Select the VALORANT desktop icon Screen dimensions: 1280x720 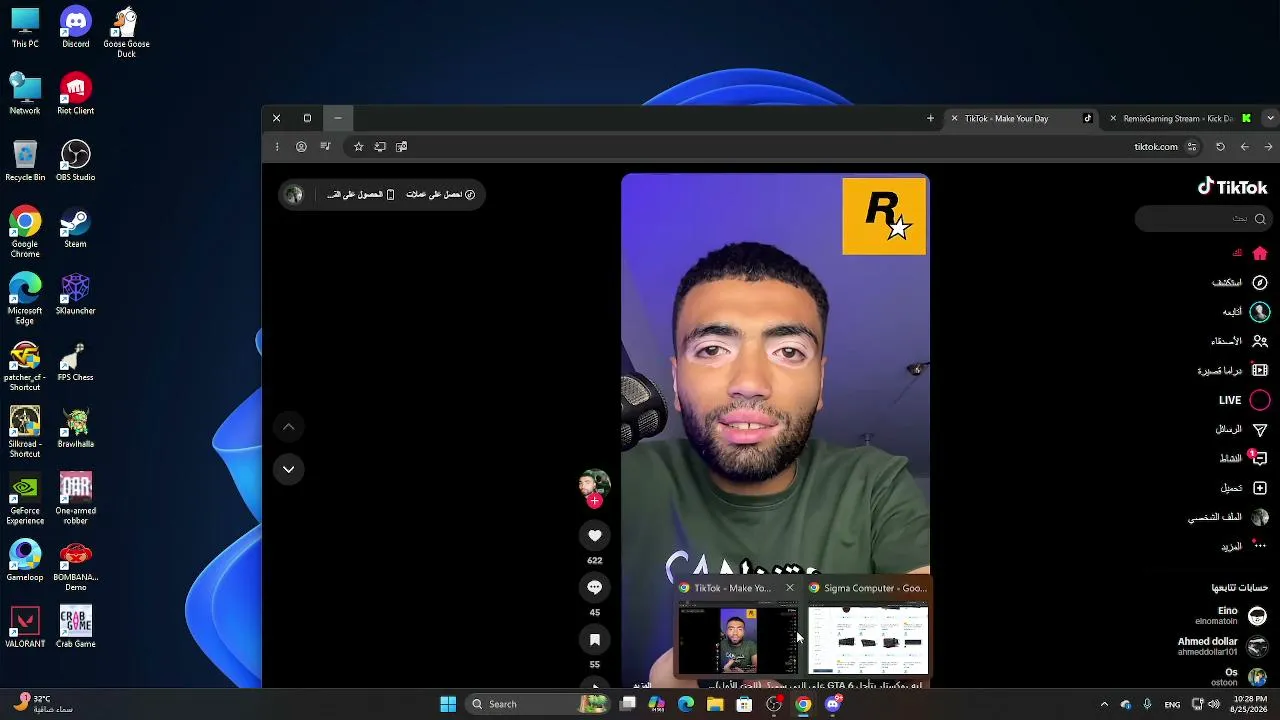click(25, 627)
